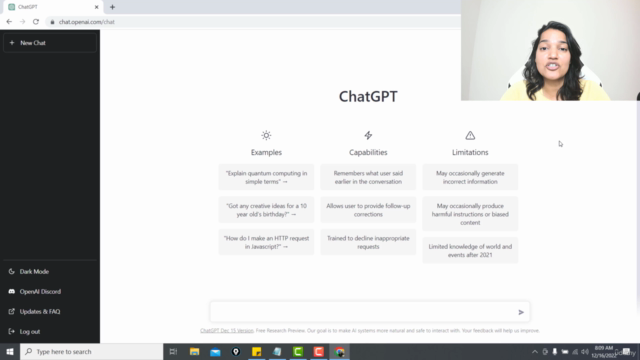Click the crescent moon icon beside Dark Mode

(x=11, y=271)
